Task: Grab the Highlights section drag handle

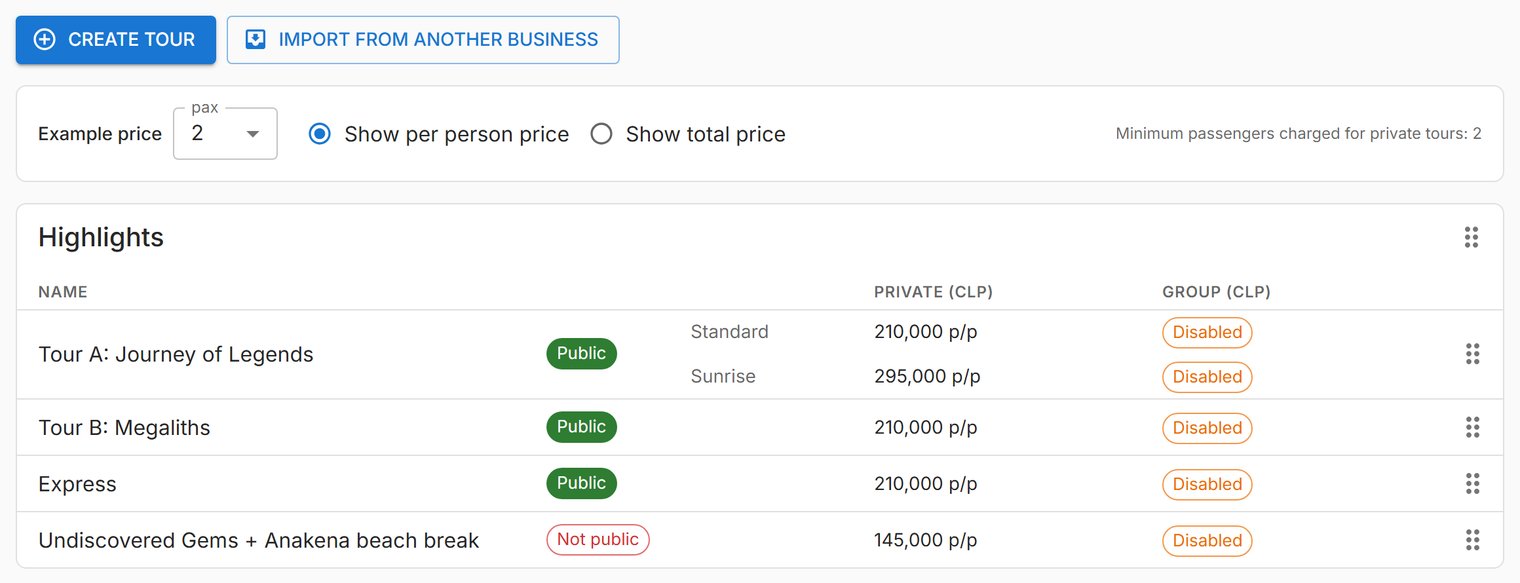Action: coord(1471,237)
